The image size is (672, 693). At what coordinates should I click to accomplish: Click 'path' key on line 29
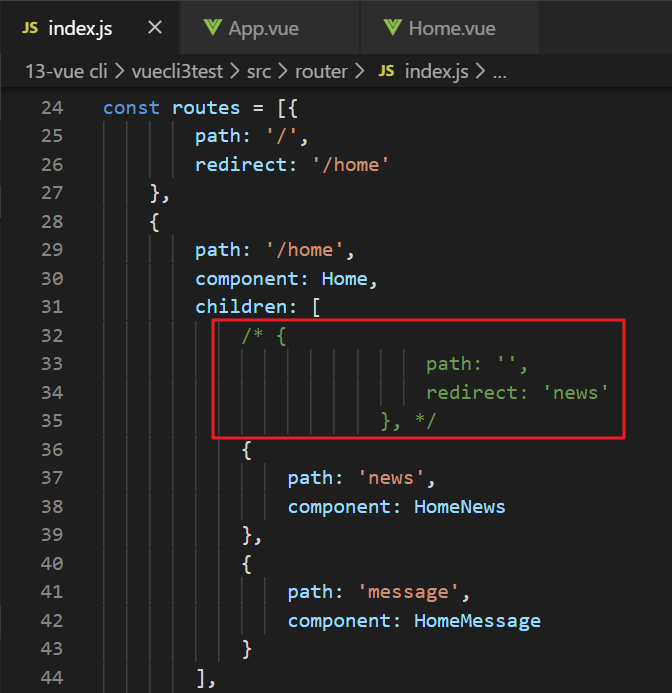pyautogui.click(x=218, y=251)
